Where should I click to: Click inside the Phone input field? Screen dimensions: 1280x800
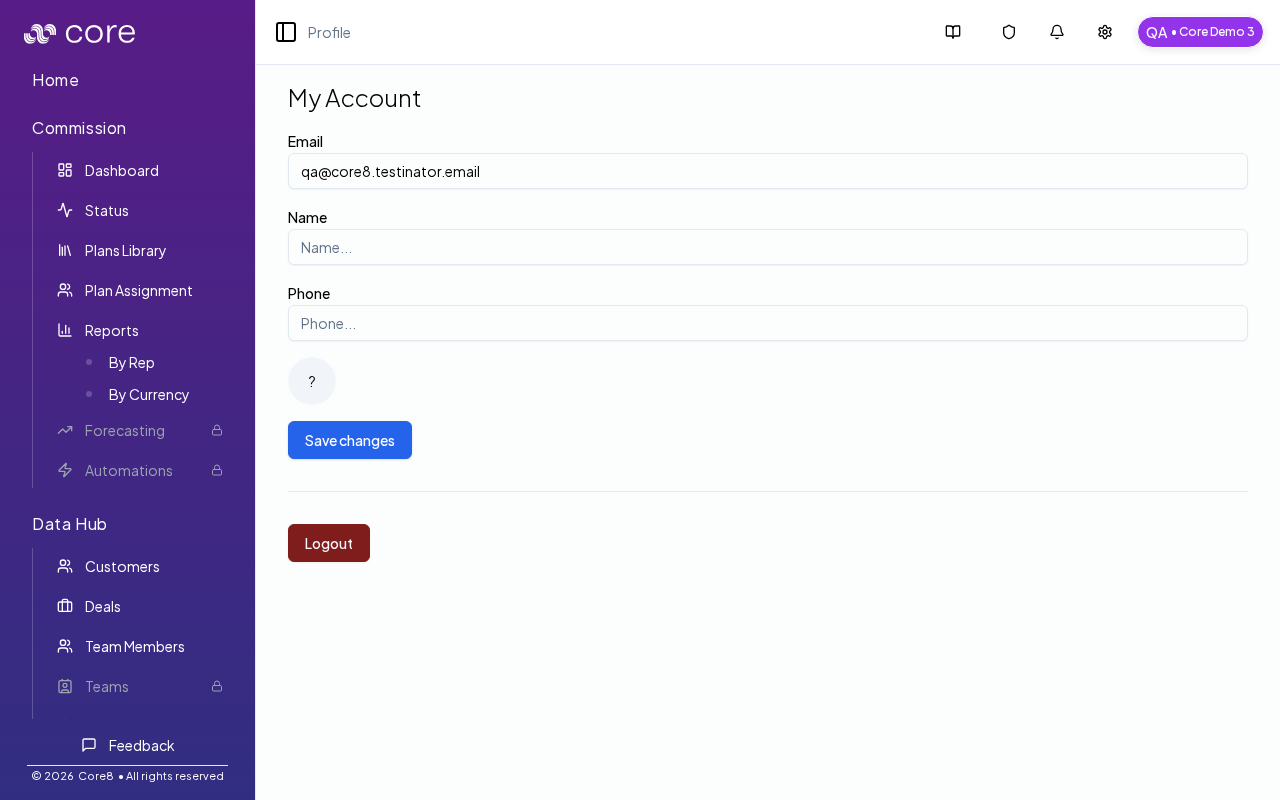[768, 323]
